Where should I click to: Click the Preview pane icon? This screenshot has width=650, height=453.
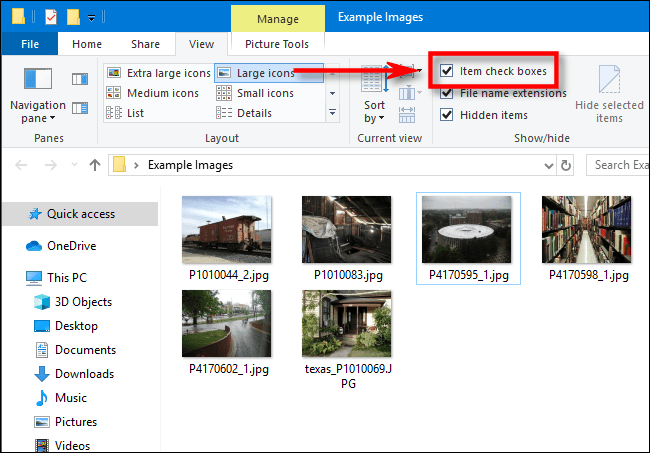(x=80, y=78)
